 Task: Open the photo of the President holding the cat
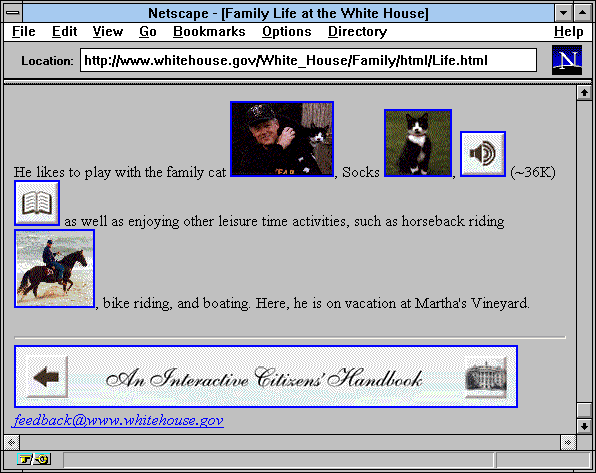282,139
